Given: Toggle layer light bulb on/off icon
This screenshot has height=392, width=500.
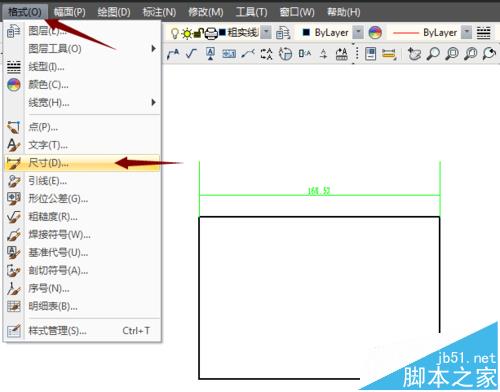Looking at the screenshot, I should (x=174, y=33).
